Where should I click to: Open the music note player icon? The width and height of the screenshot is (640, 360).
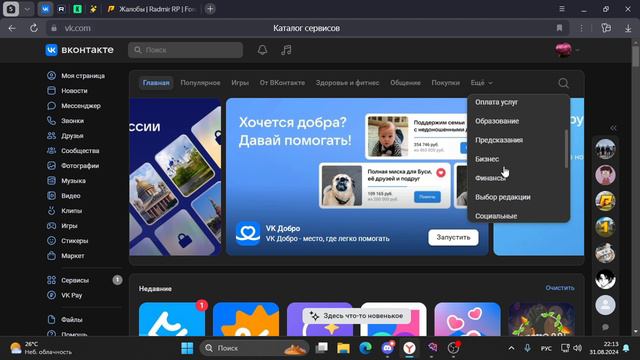pyautogui.click(x=286, y=50)
